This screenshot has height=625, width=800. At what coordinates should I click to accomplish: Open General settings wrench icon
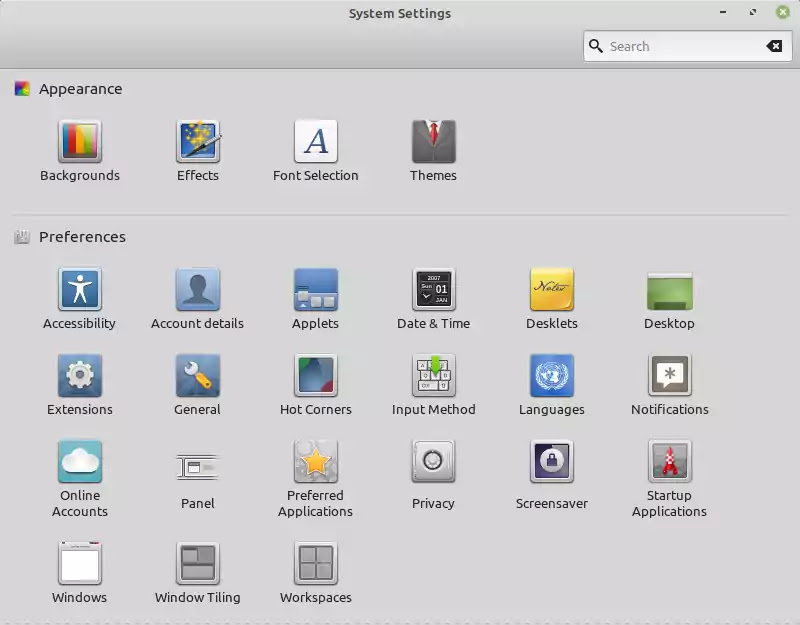tap(198, 376)
